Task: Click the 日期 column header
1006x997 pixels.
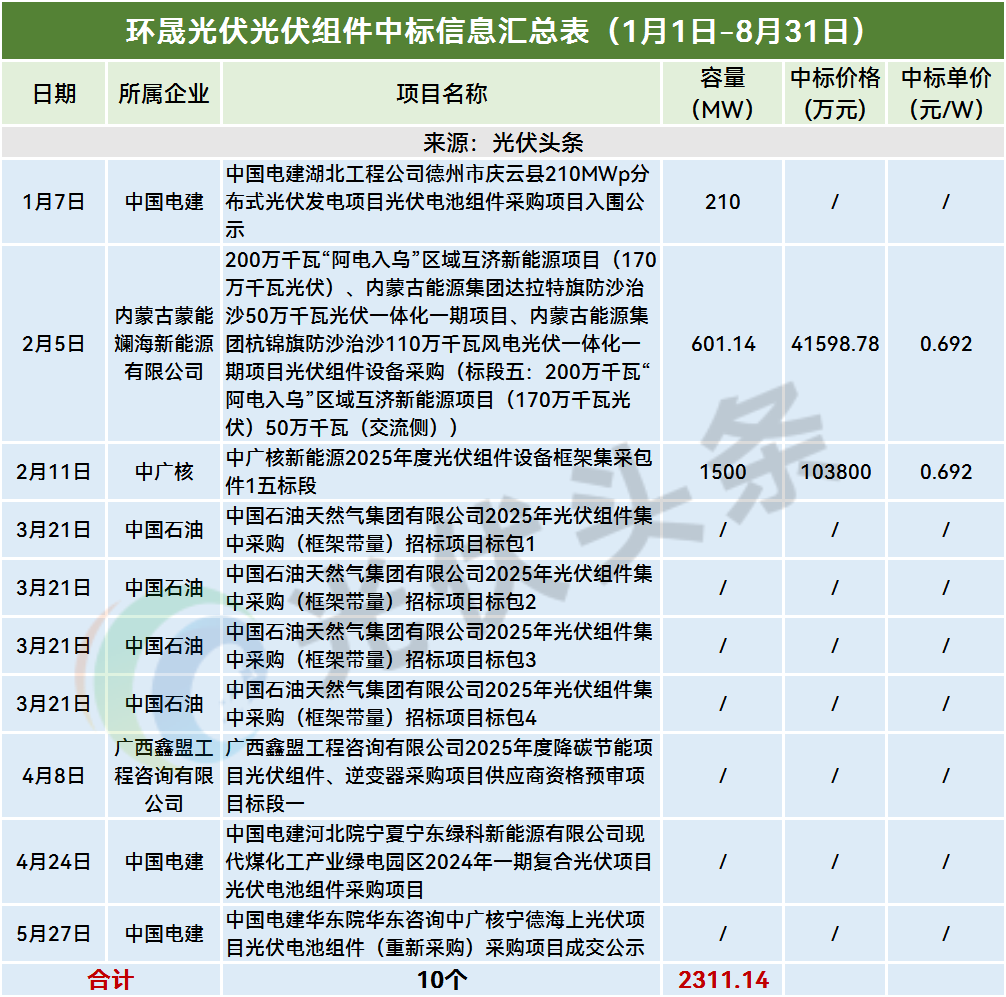Action: [x=54, y=94]
